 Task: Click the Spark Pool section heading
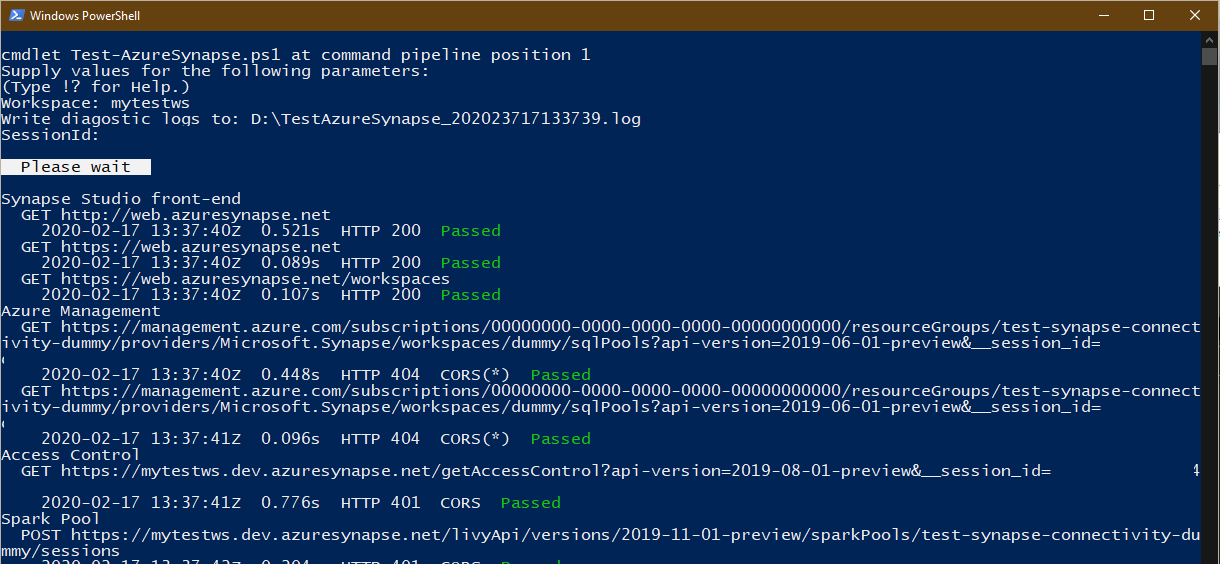tap(51, 519)
